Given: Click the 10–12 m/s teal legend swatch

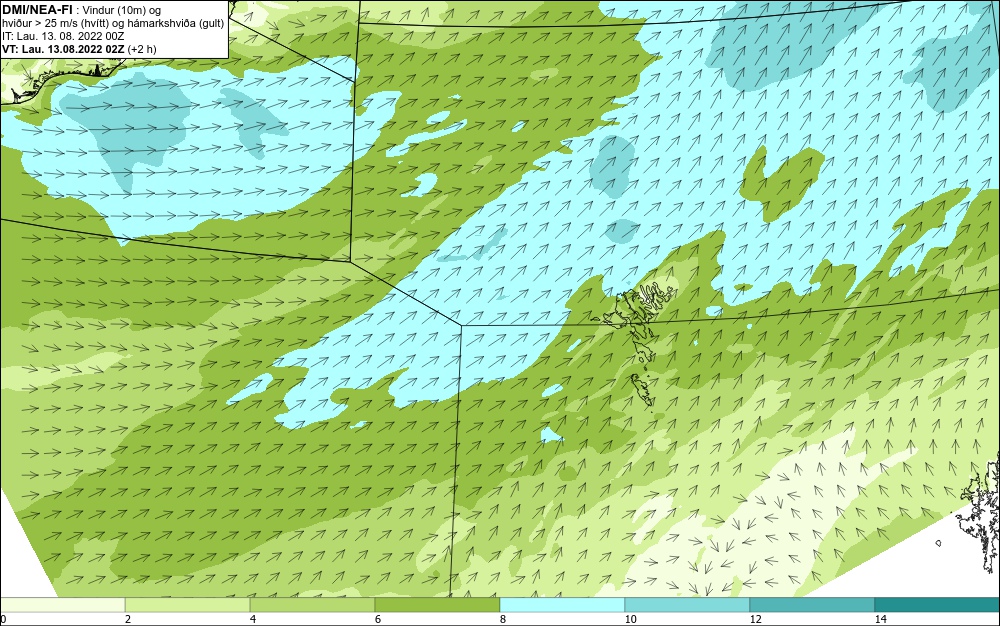Looking at the screenshot, I should 688,605.
